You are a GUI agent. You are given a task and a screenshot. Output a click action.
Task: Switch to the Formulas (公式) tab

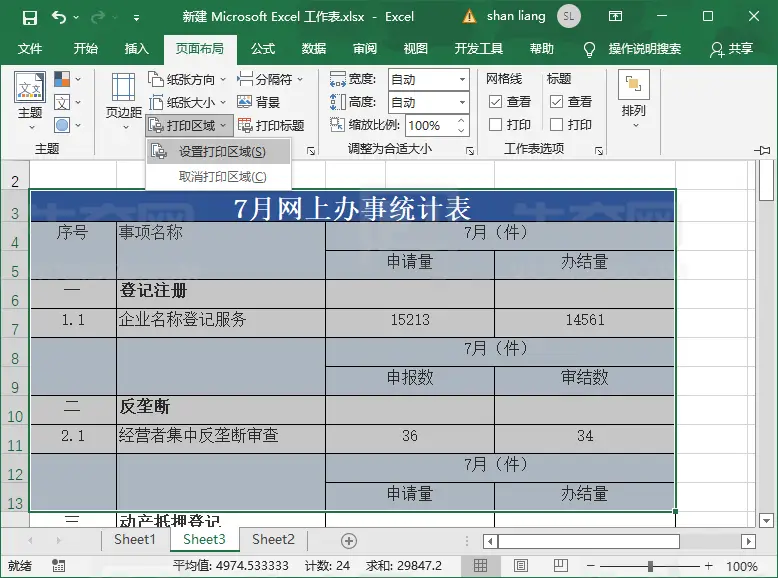point(263,49)
